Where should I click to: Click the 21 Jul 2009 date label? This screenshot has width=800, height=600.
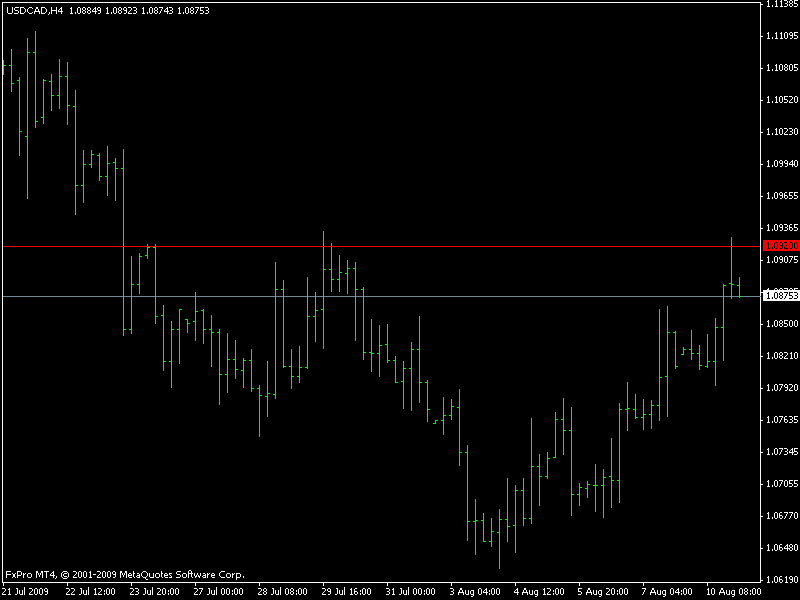[26, 592]
